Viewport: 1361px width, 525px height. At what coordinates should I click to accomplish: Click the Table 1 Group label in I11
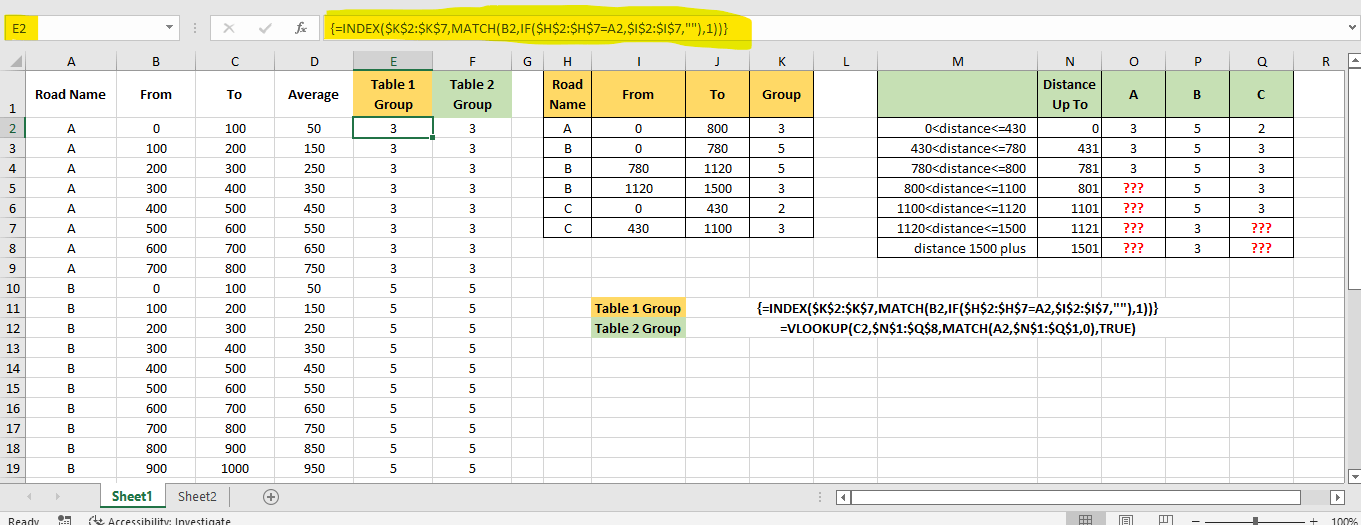click(x=638, y=308)
